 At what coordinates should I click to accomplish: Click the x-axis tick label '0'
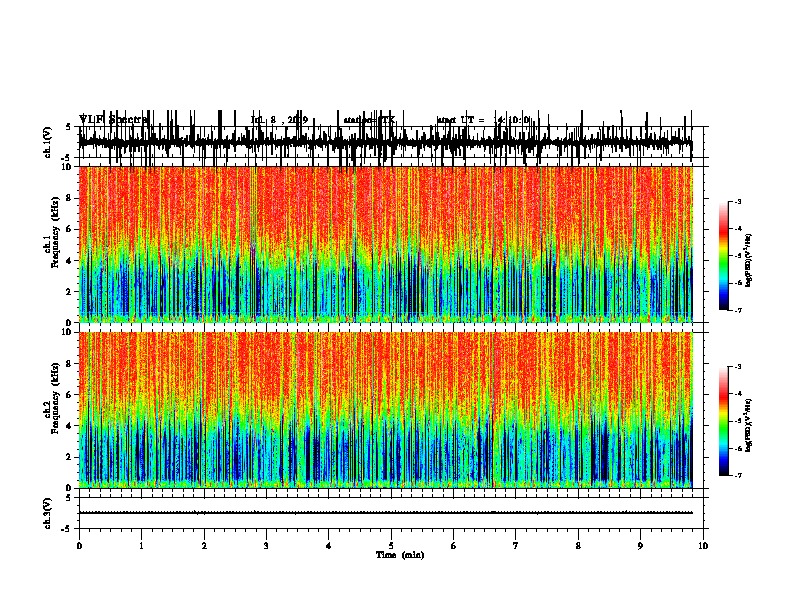coord(79,546)
